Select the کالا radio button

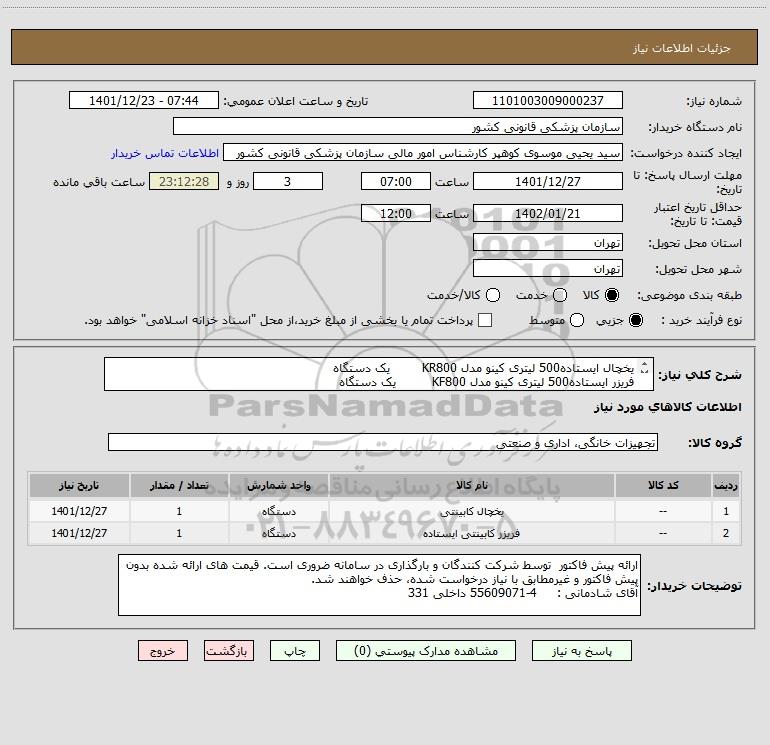612,295
